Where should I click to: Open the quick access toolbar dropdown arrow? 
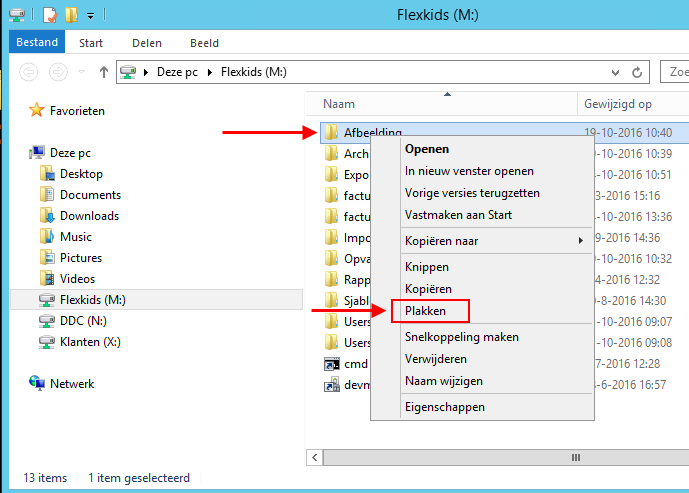(x=90, y=16)
